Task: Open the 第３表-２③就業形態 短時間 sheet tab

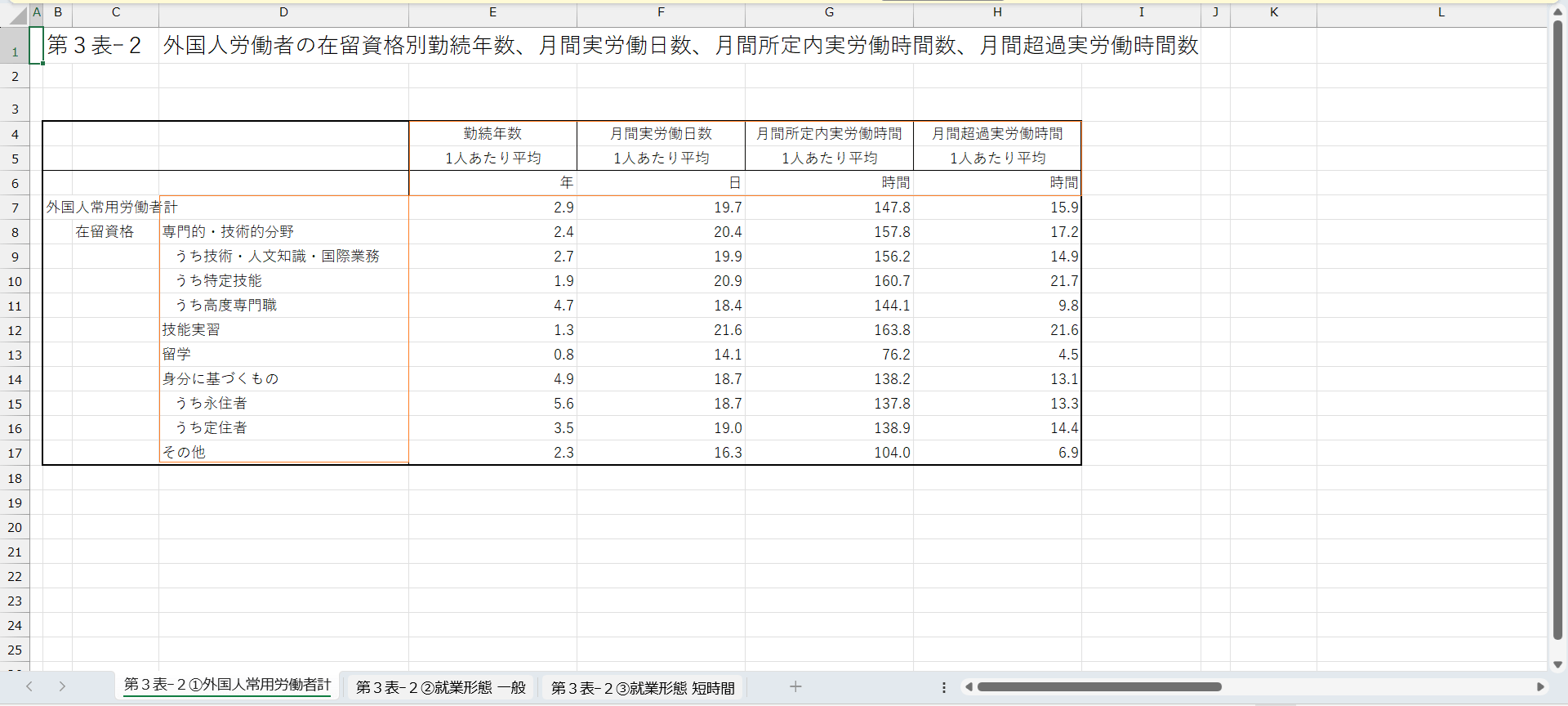Action: click(x=643, y=688)
